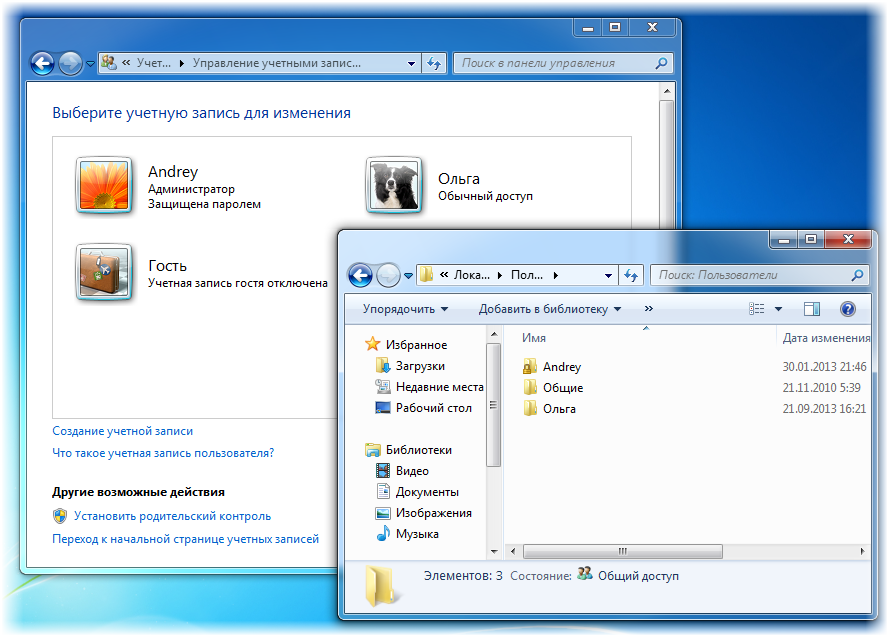Open 'Добавить в библиотеку' menu
This screenshot has width=889, height=637.
point(550,309)
